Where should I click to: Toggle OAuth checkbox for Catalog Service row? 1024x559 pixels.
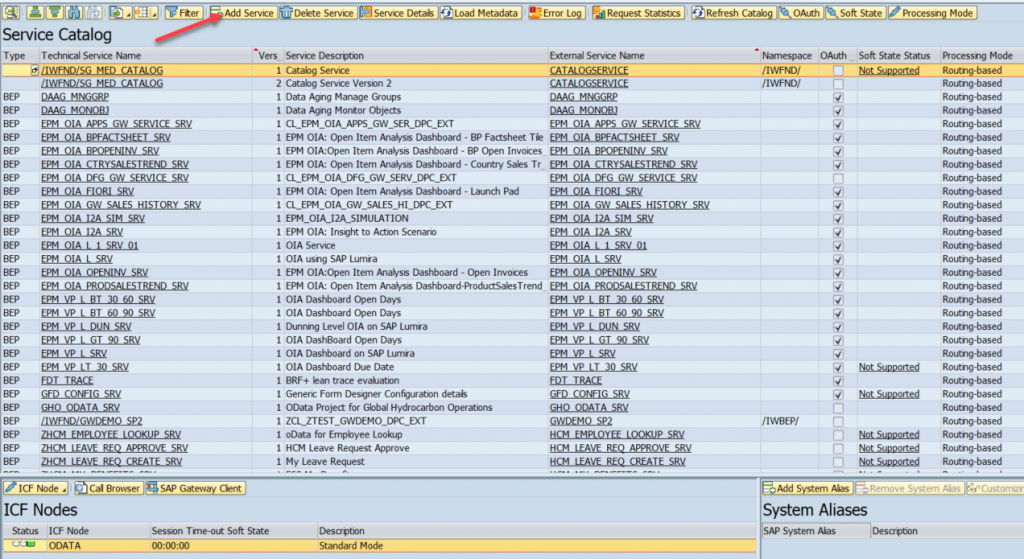point(838,71)
